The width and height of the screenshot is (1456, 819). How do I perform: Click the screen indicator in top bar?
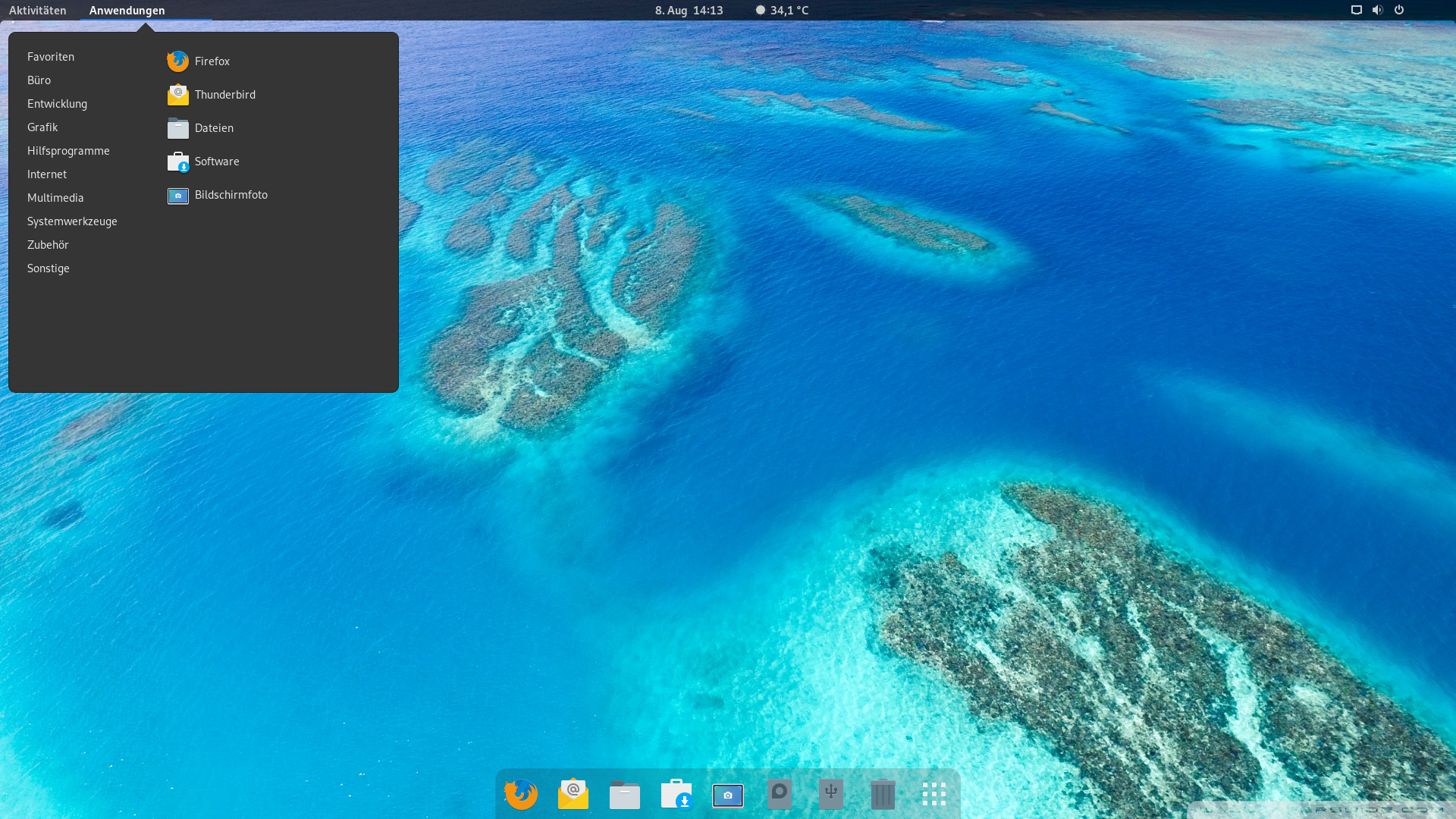1357,10
